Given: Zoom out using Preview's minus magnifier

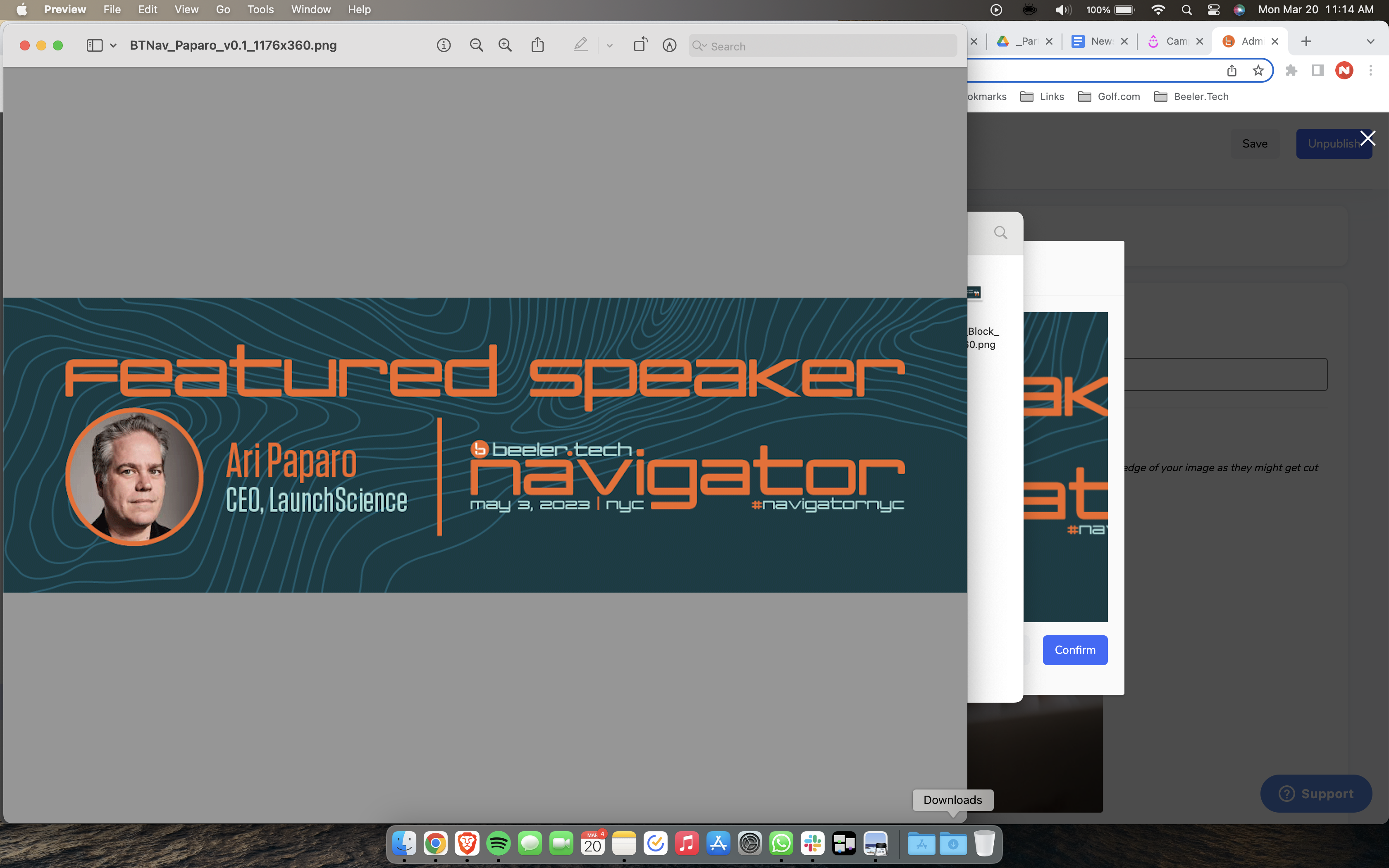Looking at the screenshot, I should pos(476,45).
